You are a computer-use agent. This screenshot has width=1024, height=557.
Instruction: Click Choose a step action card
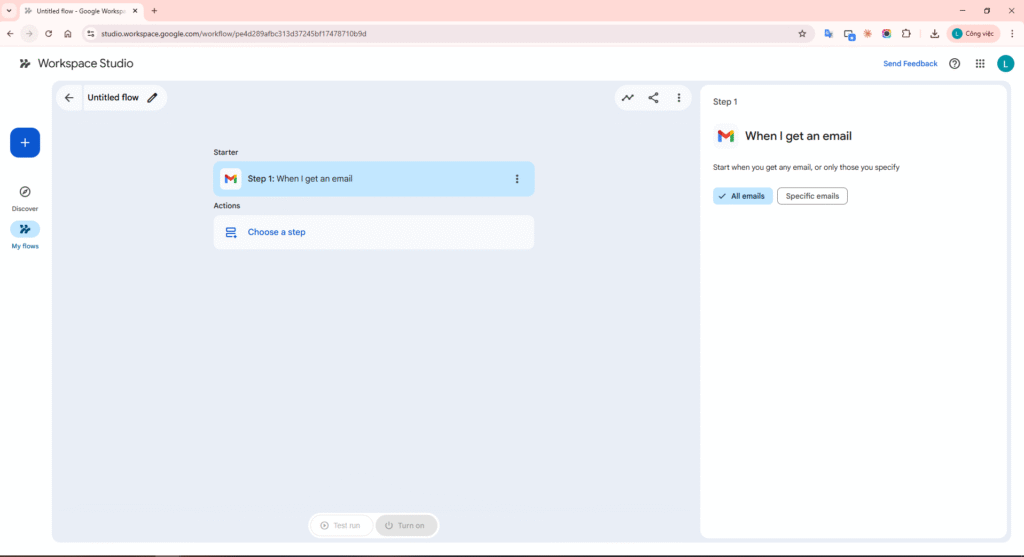[373, 232]
